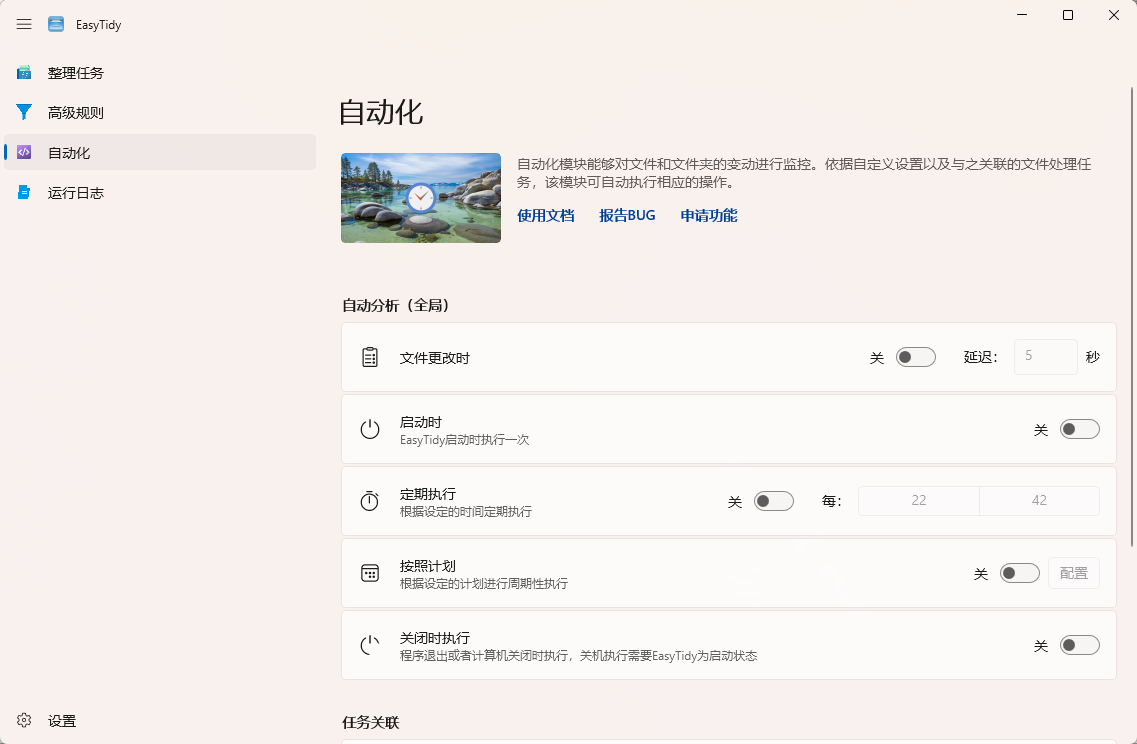Viewport: 1137px width, 744px height.
Task: Click the 文件更改时 label
Action: tap(434, 357)
